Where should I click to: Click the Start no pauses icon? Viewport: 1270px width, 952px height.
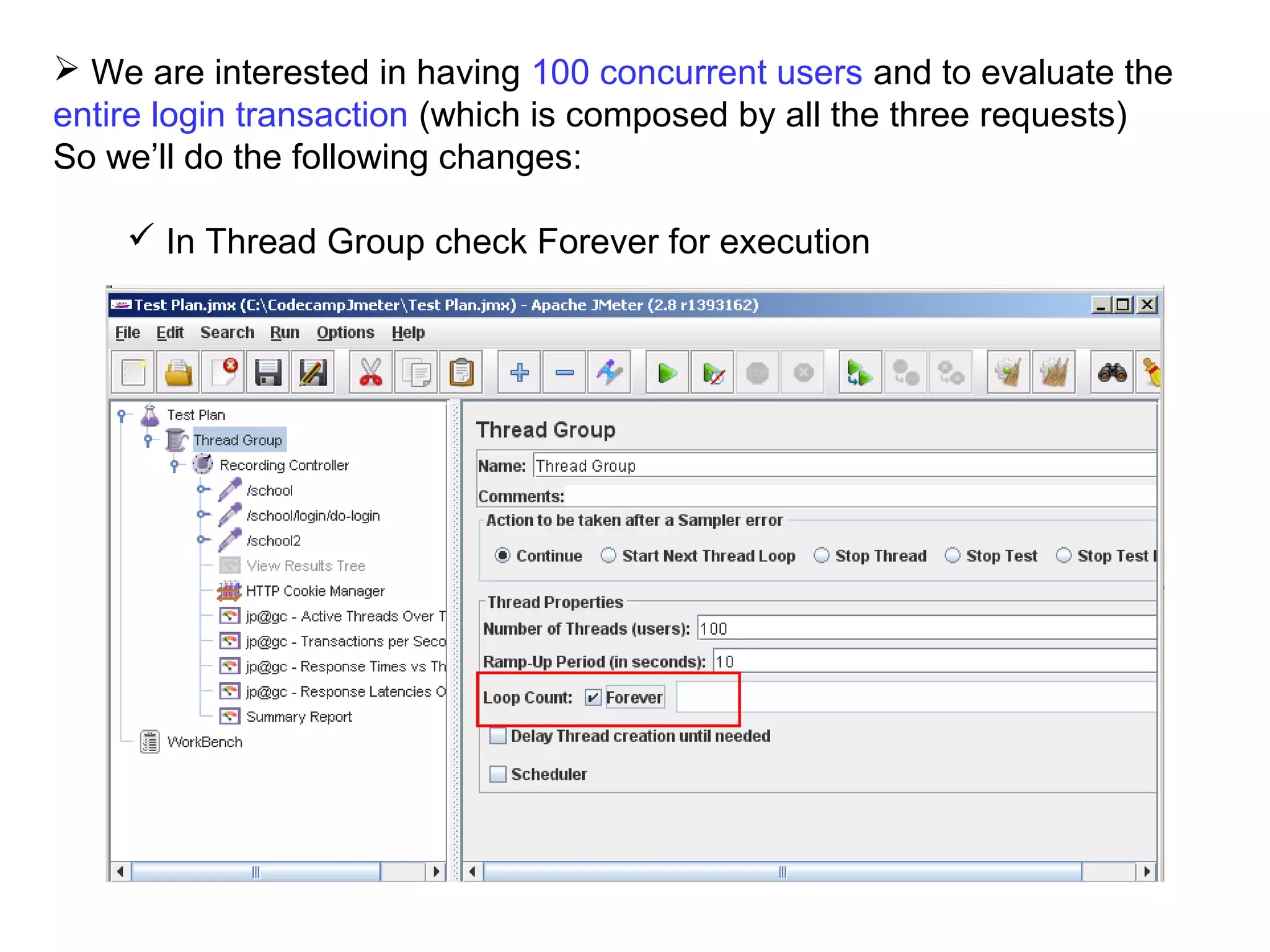click(713, 373)
